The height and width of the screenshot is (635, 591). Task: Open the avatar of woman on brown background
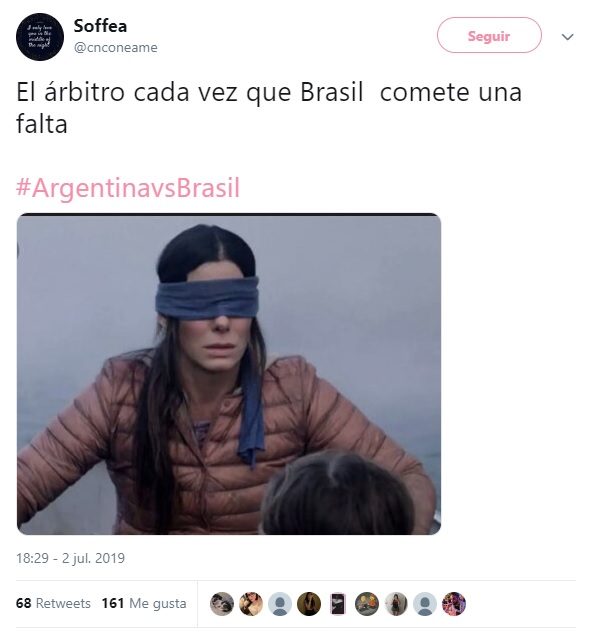click(x=309, y=603)
